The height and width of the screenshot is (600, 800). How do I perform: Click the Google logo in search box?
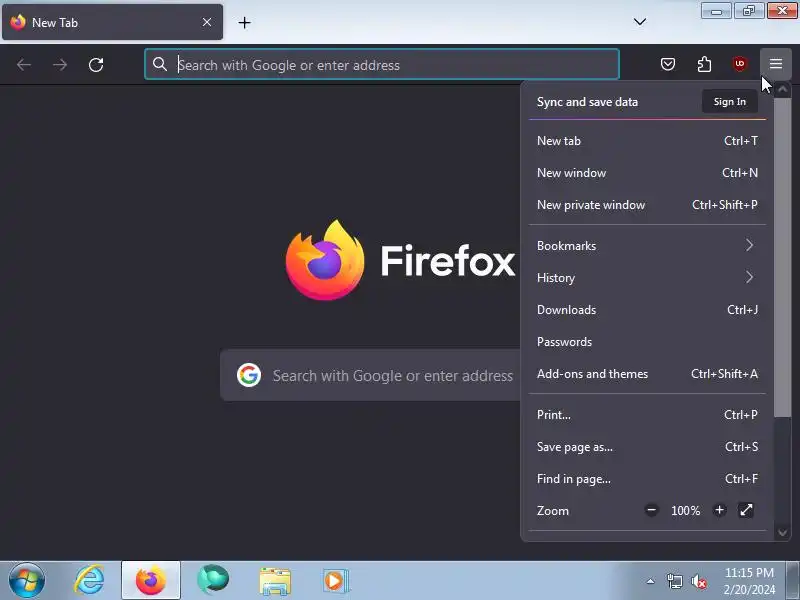pyautogui.click(x=249, y=376)
